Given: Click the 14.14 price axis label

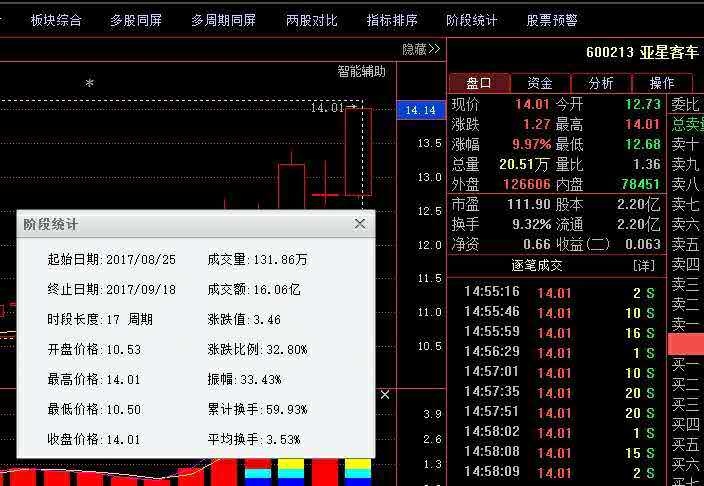Looking at the screenshot, I should pos(421,110).
